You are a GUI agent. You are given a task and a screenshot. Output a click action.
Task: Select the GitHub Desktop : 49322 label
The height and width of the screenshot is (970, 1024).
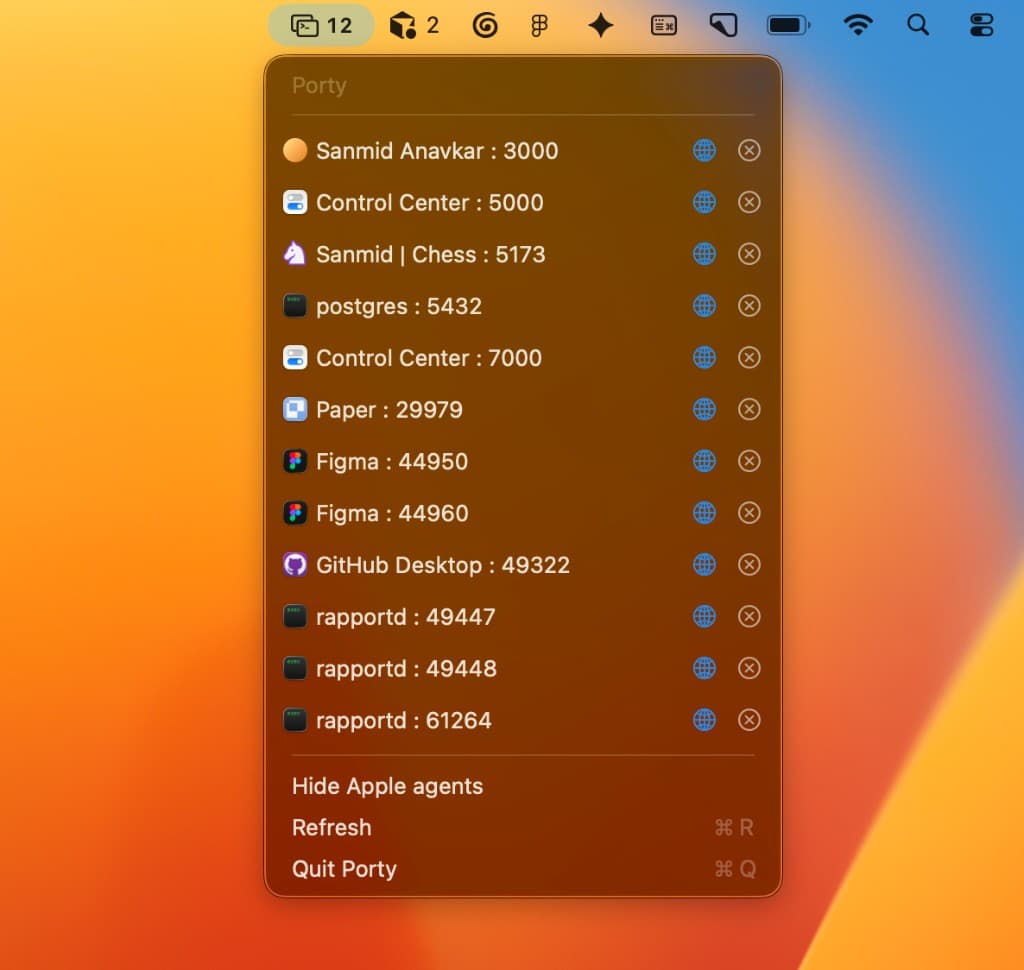(x=443, y=565)
